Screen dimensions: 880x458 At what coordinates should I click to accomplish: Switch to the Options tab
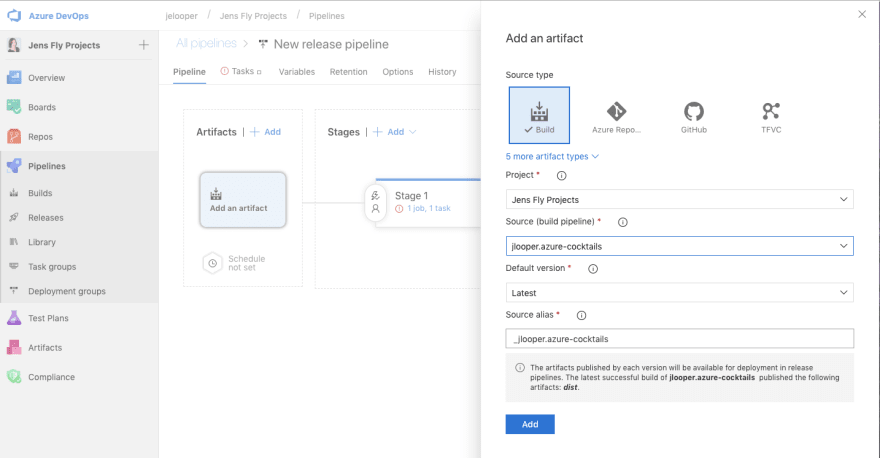(x=398, y=72)
